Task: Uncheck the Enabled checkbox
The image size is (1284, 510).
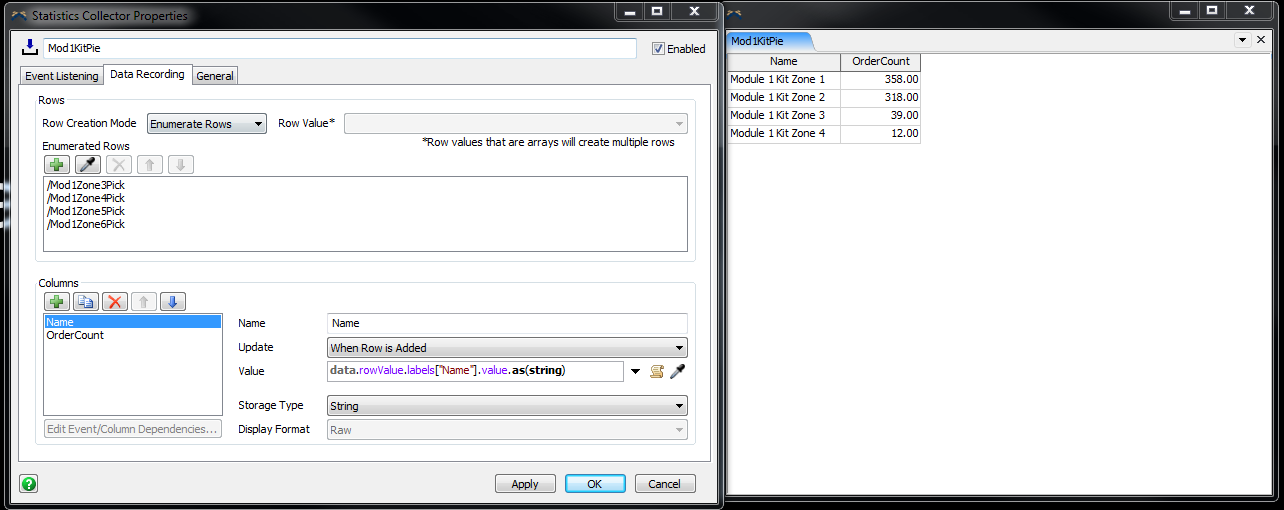Action: pyautogui.click(x=658, y=48)
